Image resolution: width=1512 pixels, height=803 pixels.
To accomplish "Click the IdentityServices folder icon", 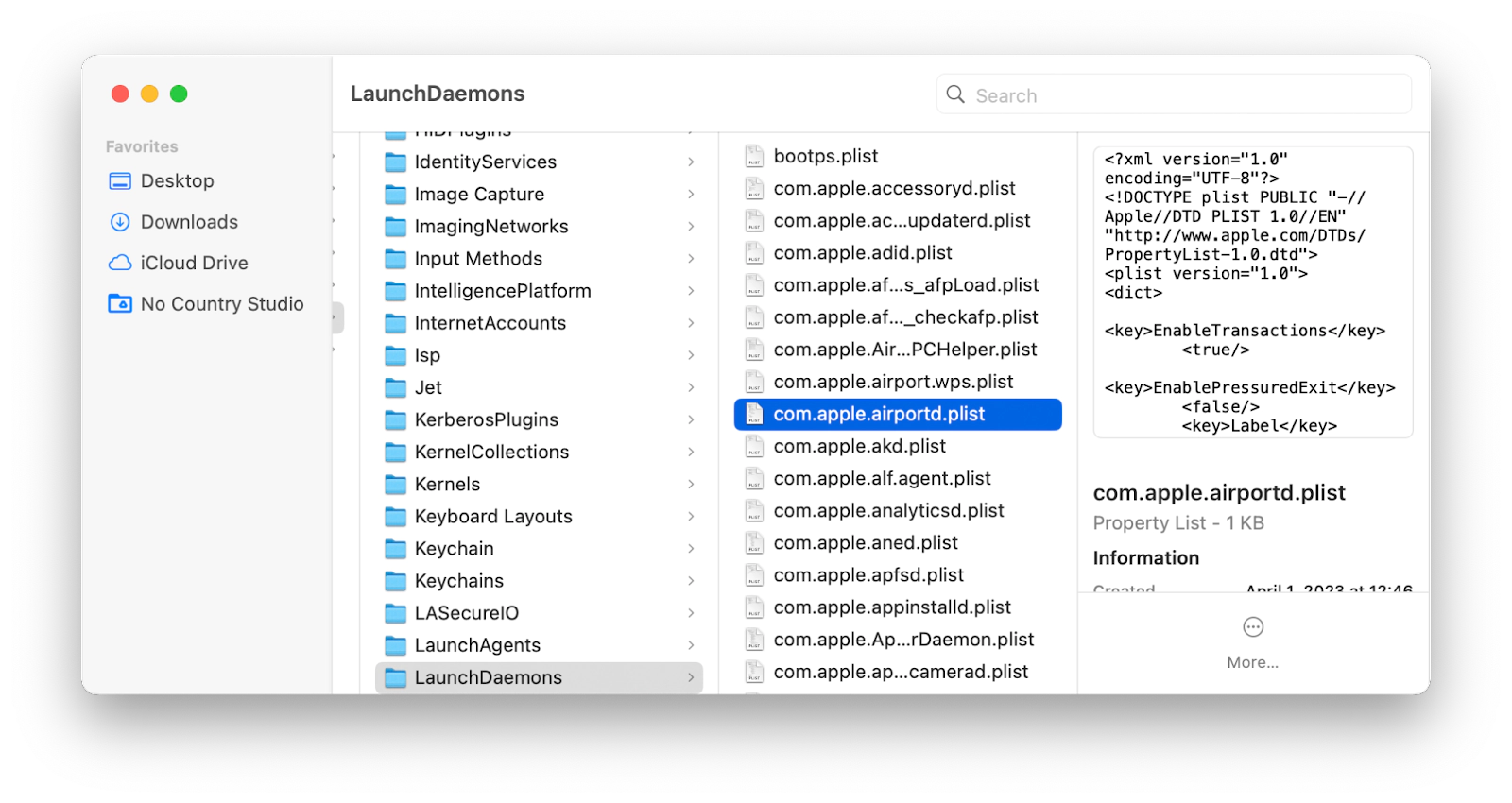I will (x=396, y=162).
